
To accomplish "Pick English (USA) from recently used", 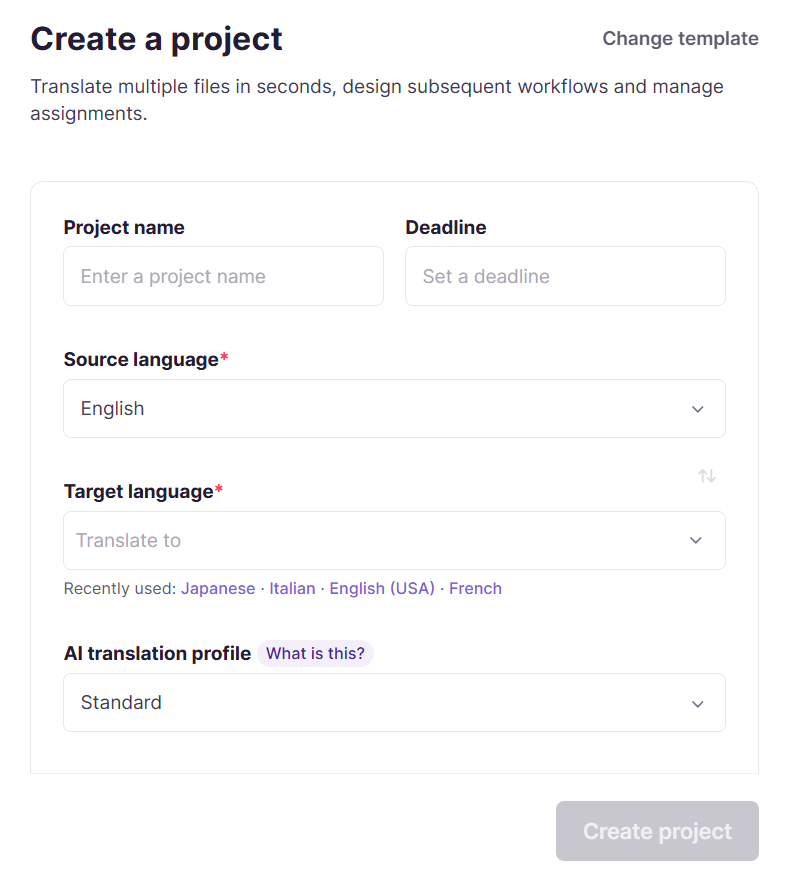I will (x=382, y=588).
